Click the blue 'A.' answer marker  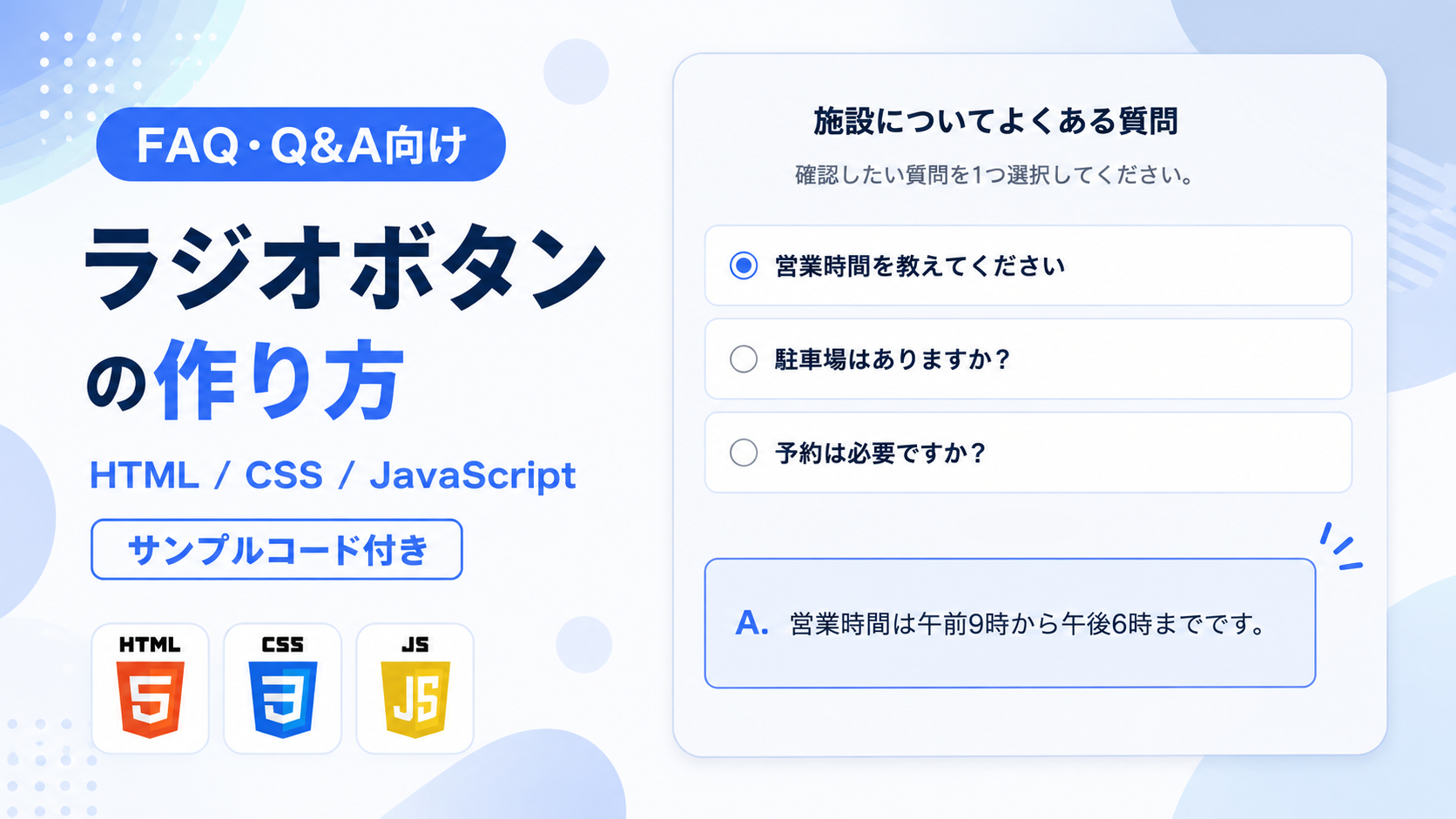(x=752, y=623)
